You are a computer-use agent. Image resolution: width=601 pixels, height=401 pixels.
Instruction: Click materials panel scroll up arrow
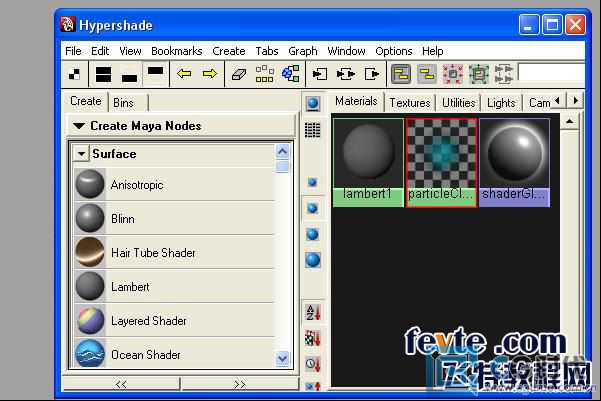(x=570, y=122)
